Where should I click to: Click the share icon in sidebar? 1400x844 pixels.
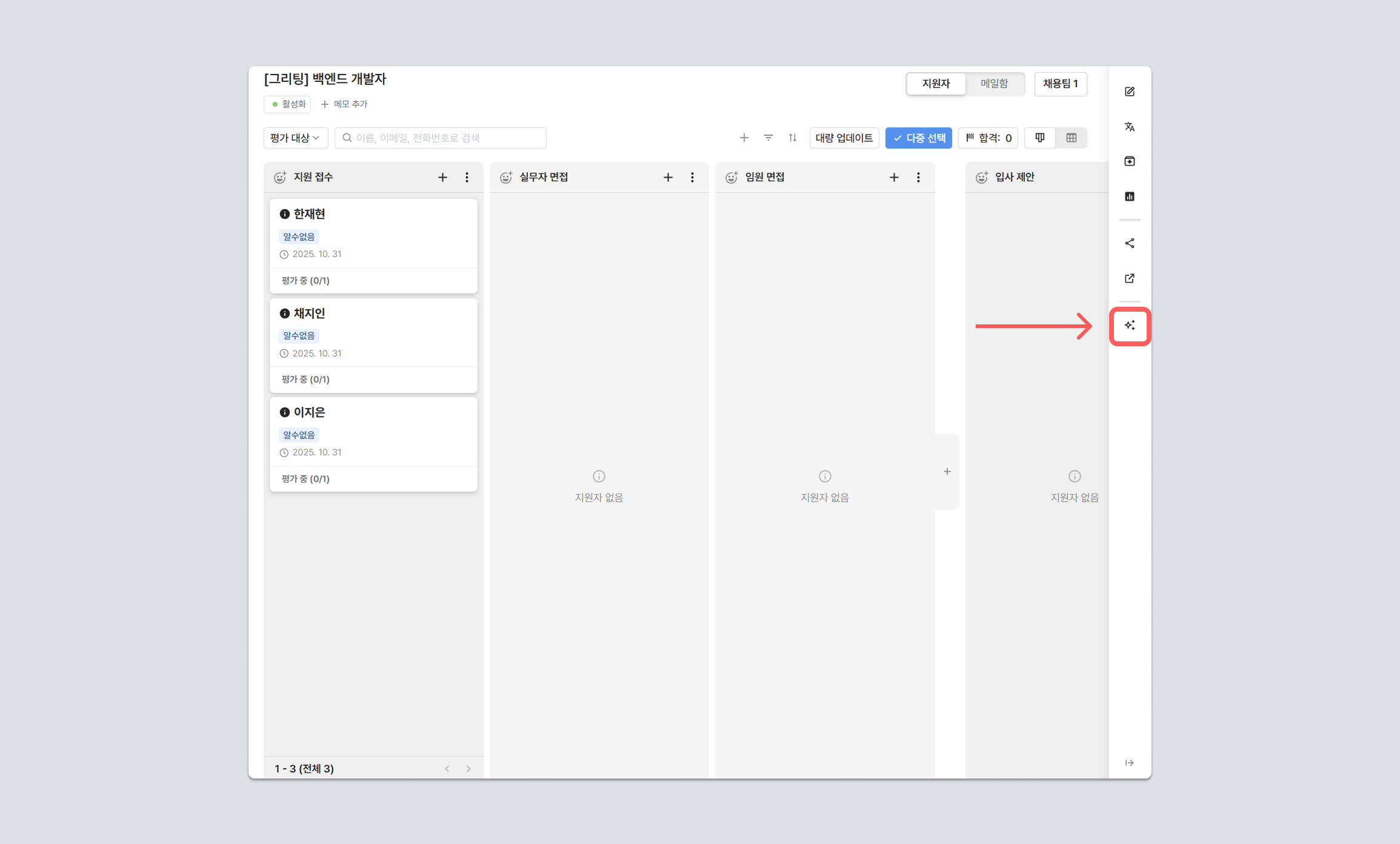pos(1130,243)
